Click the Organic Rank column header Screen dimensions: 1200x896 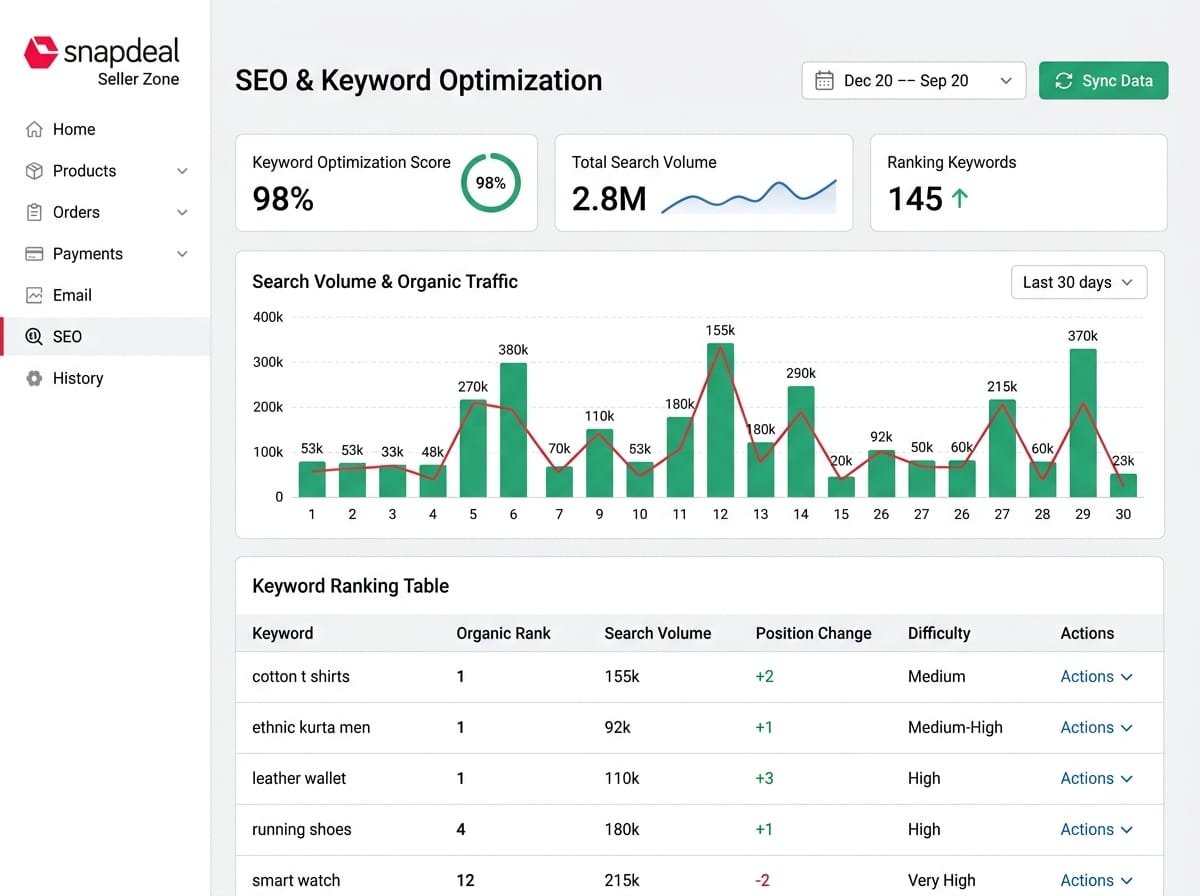pos(503,633)
